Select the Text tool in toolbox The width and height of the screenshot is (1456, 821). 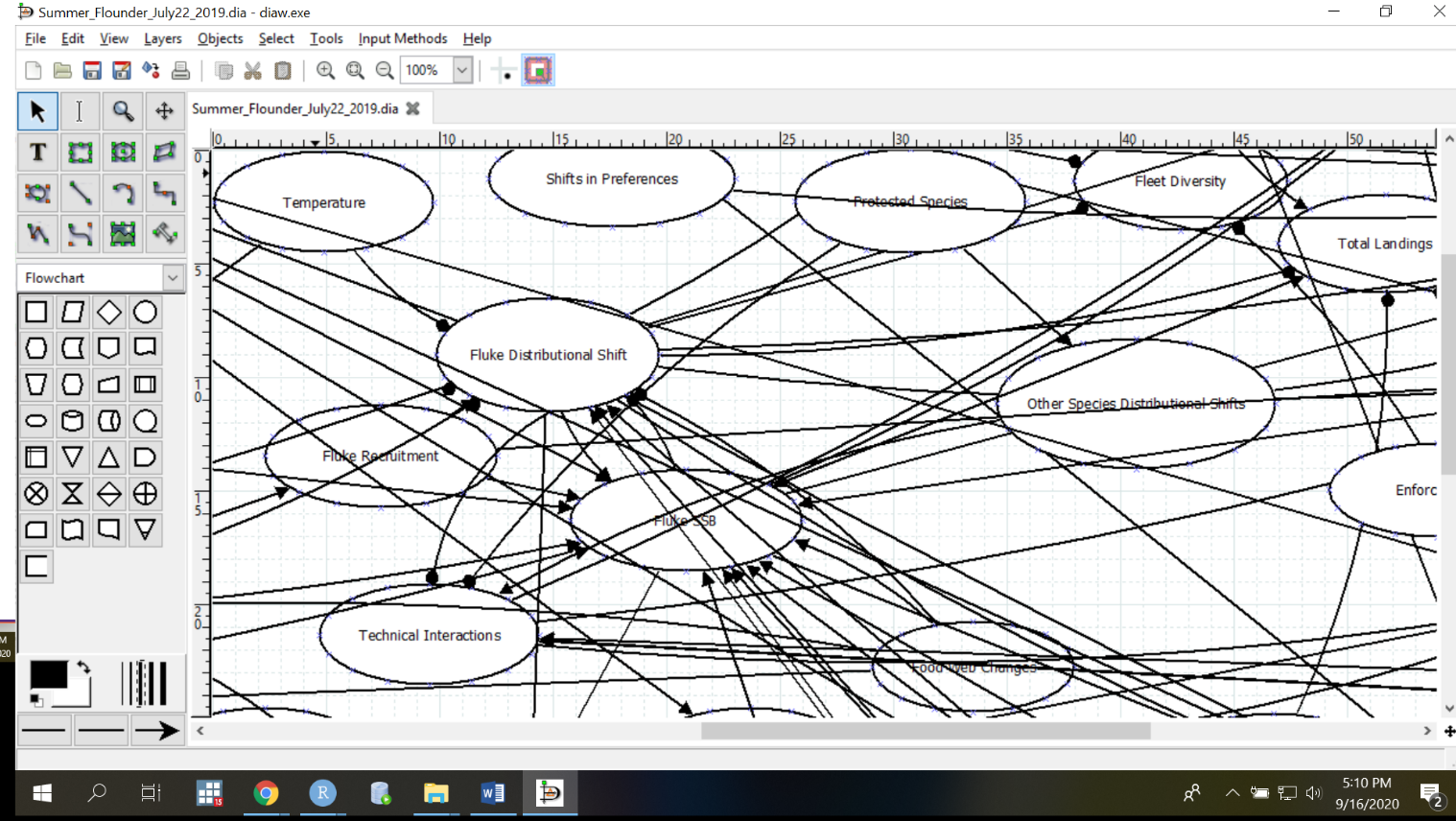click(x=37, y=152)
